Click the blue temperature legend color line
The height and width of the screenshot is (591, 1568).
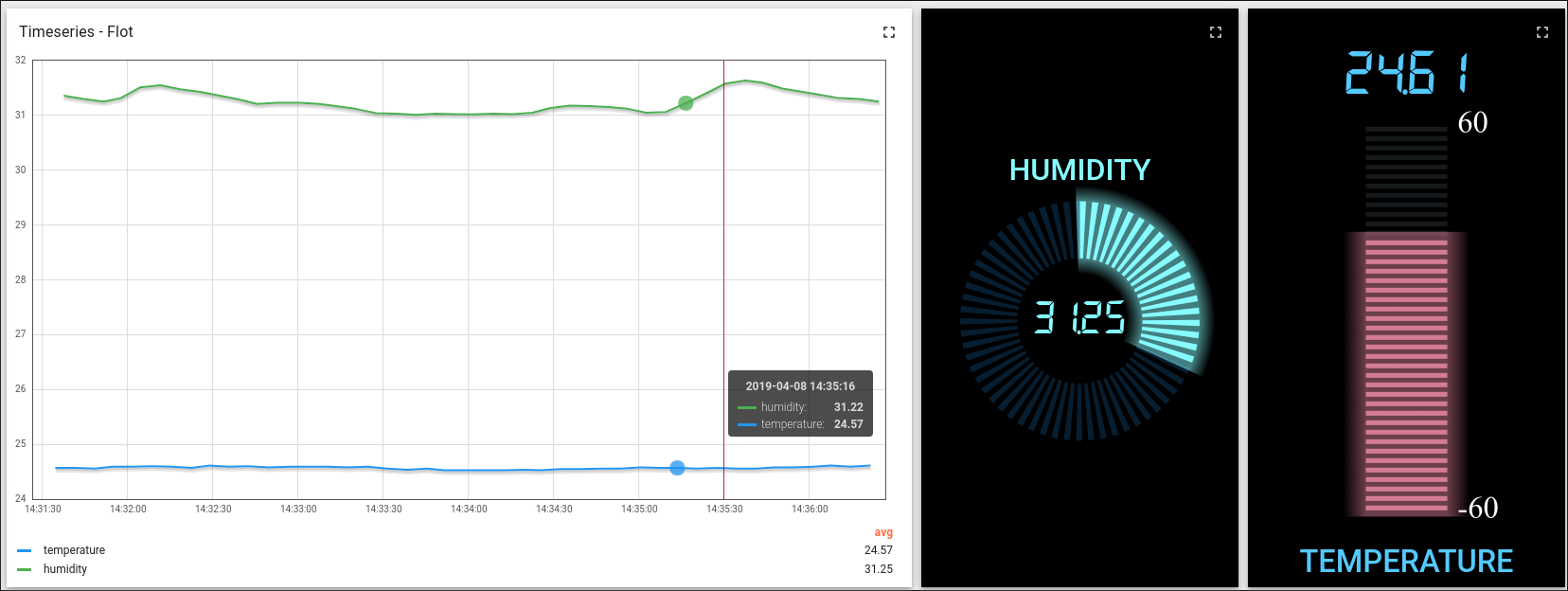(25, 550)
